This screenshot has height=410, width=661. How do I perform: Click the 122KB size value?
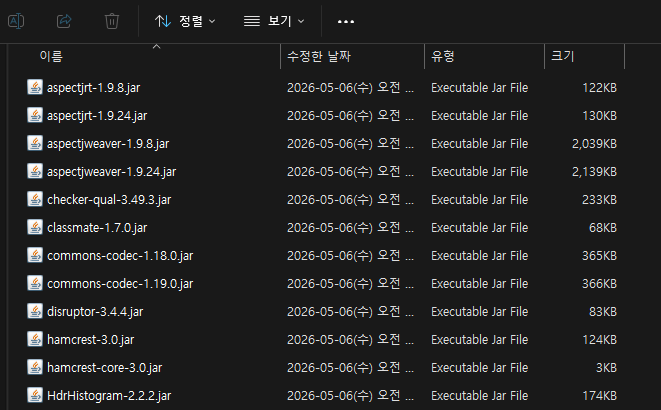click(599, 88)
